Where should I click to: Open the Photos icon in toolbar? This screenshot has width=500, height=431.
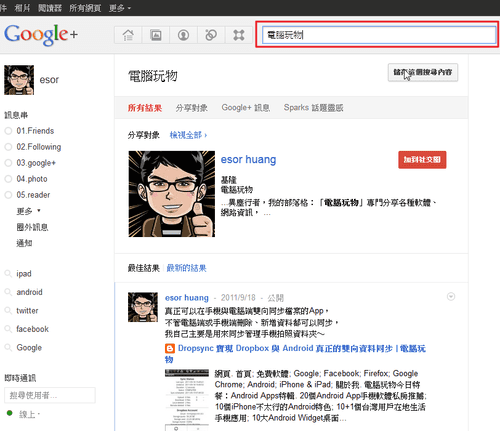156,35
